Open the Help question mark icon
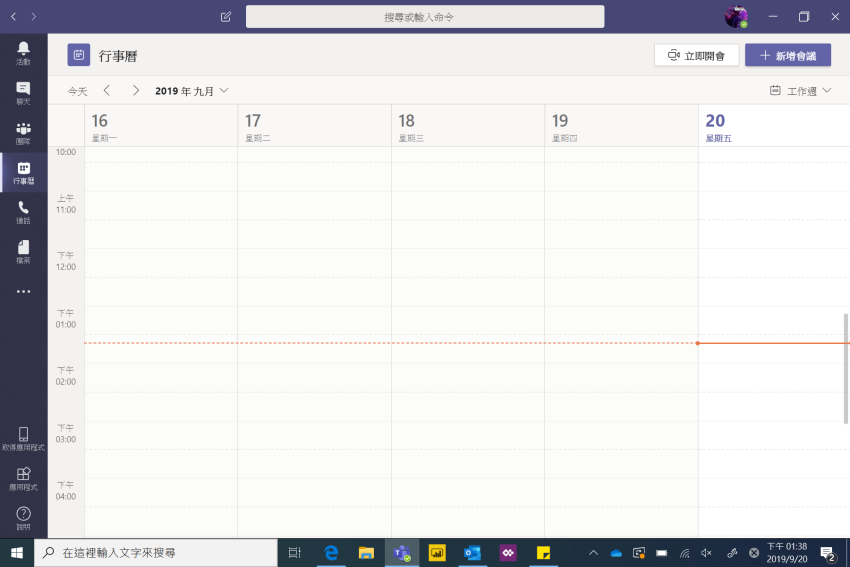Screen dimensions: 850x567 [23, 518]
